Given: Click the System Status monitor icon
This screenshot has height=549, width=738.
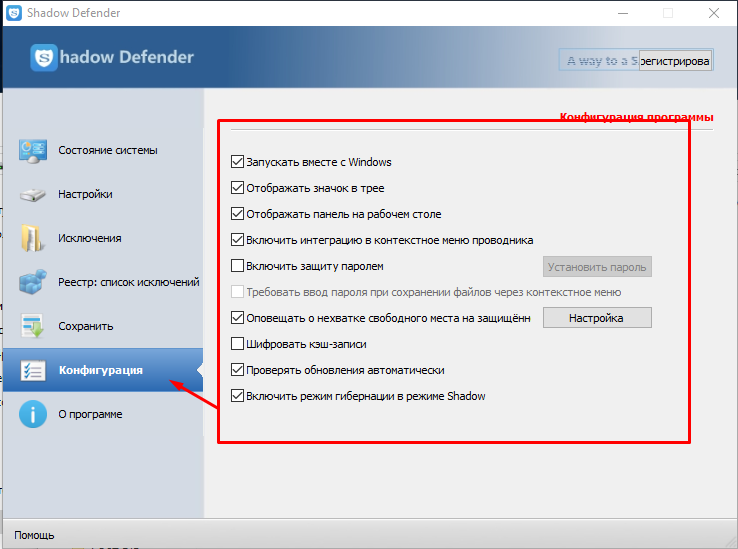Looking at the screenshot, I should [x=32, y=150].
